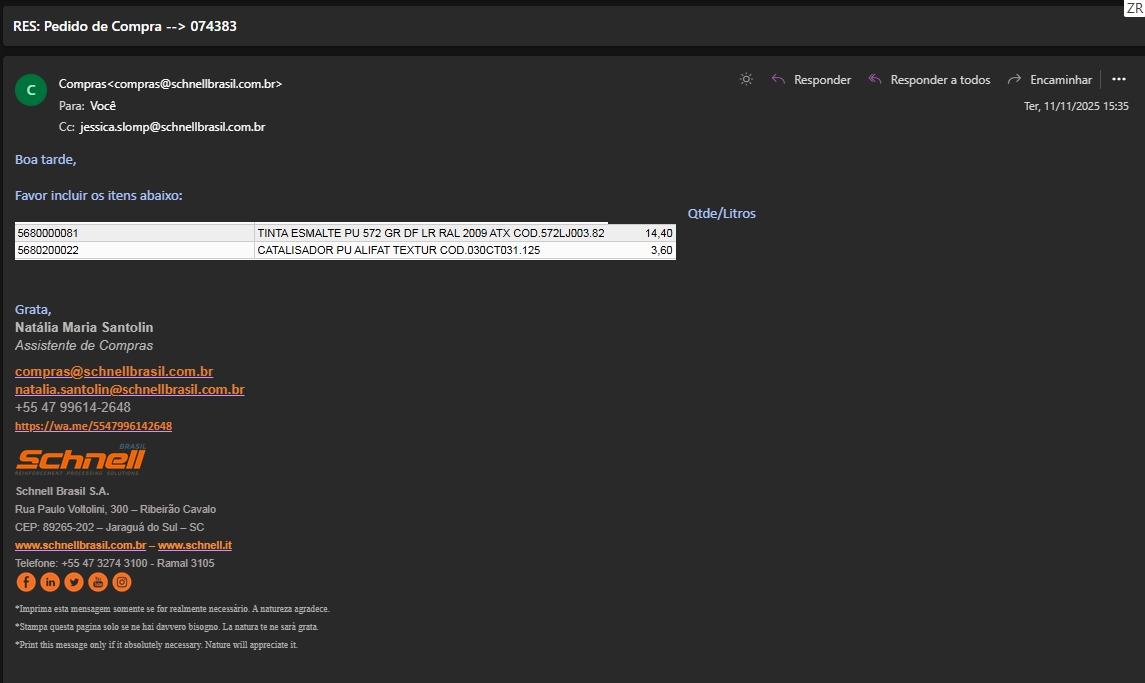1145x683 pixels.
Task: Click the Schnell Brasil logo image
Action: coord(81,459)
